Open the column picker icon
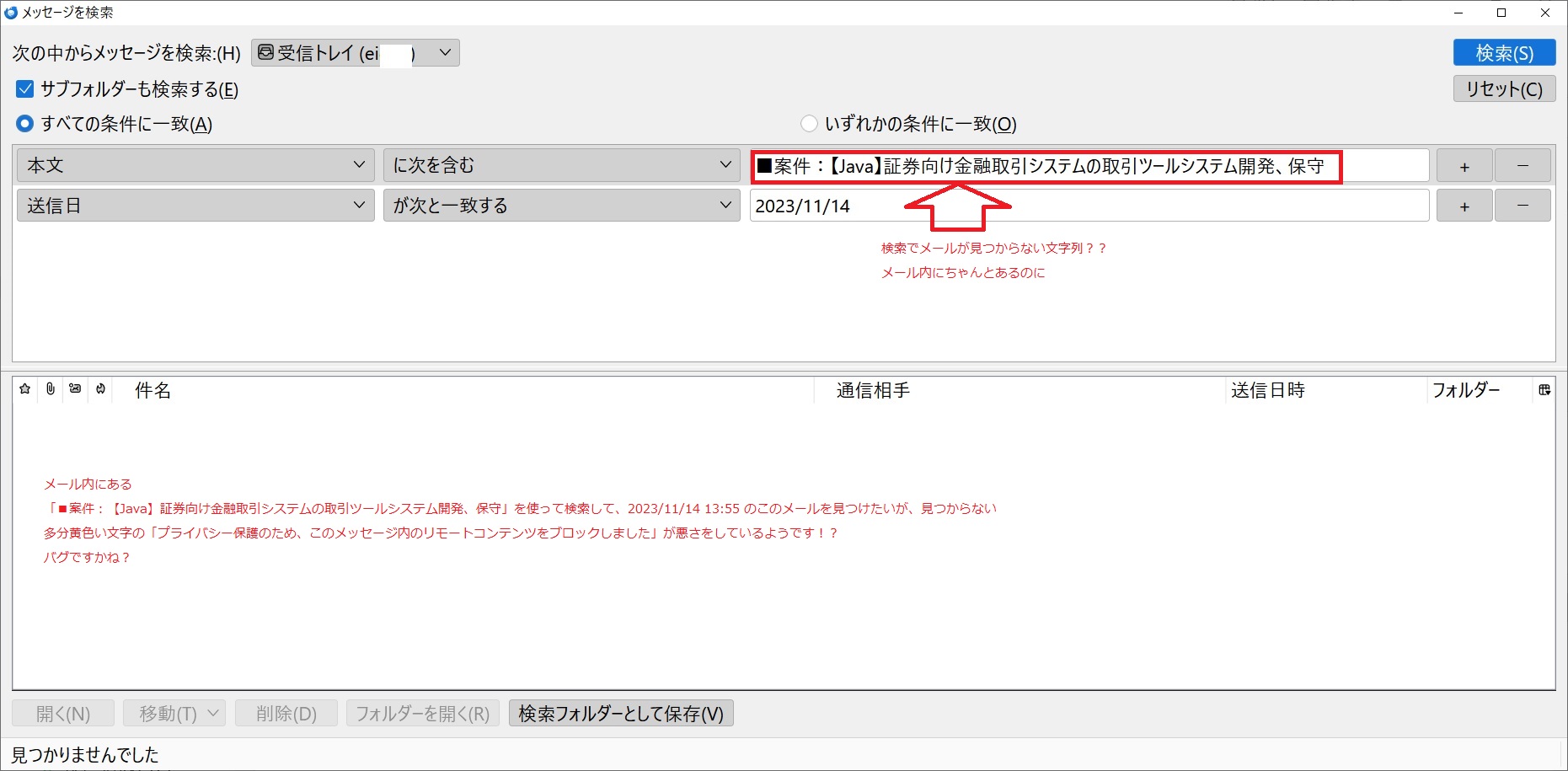Screen dimensions: 1568x771 1544,390
